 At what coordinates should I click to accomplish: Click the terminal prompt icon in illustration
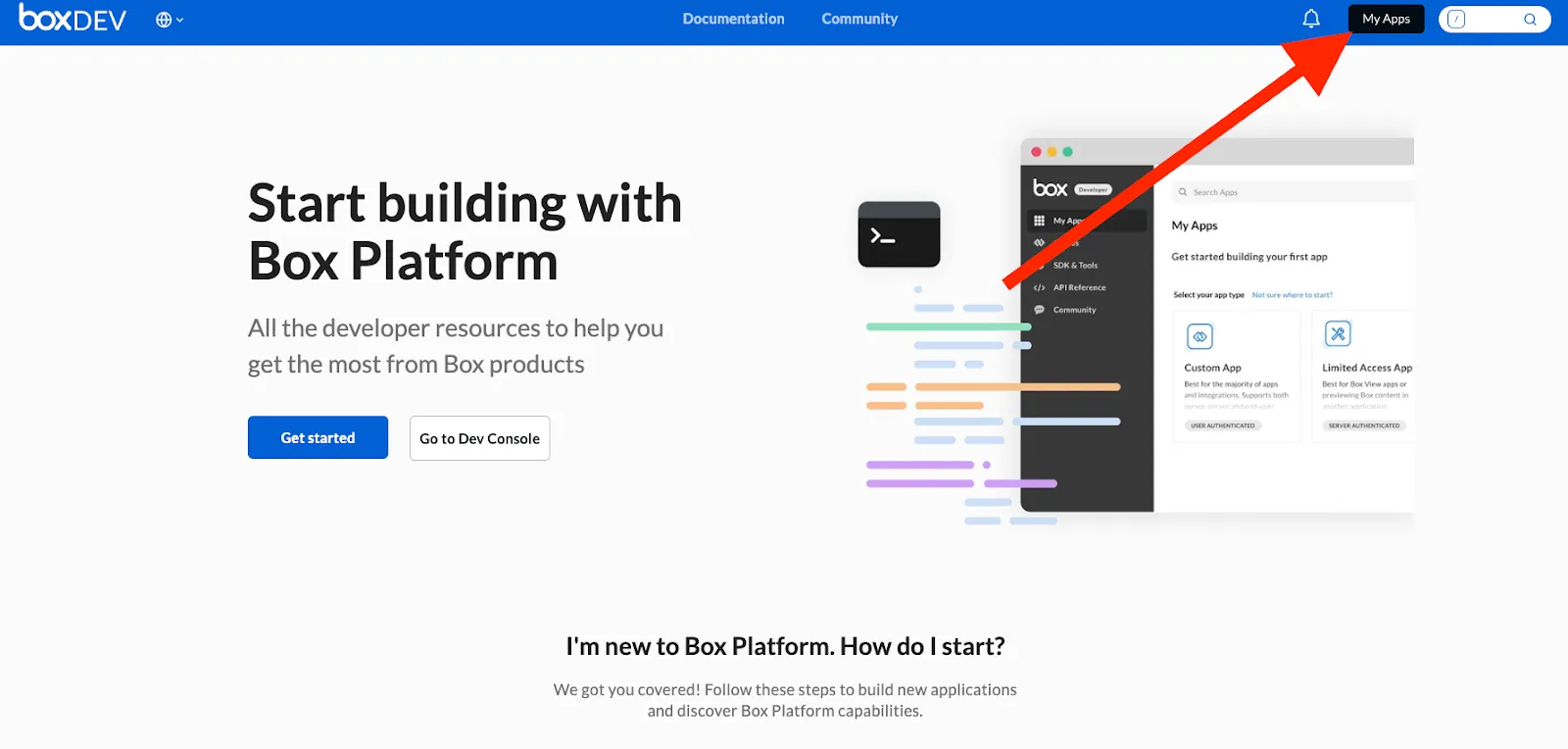coord(899,234)
